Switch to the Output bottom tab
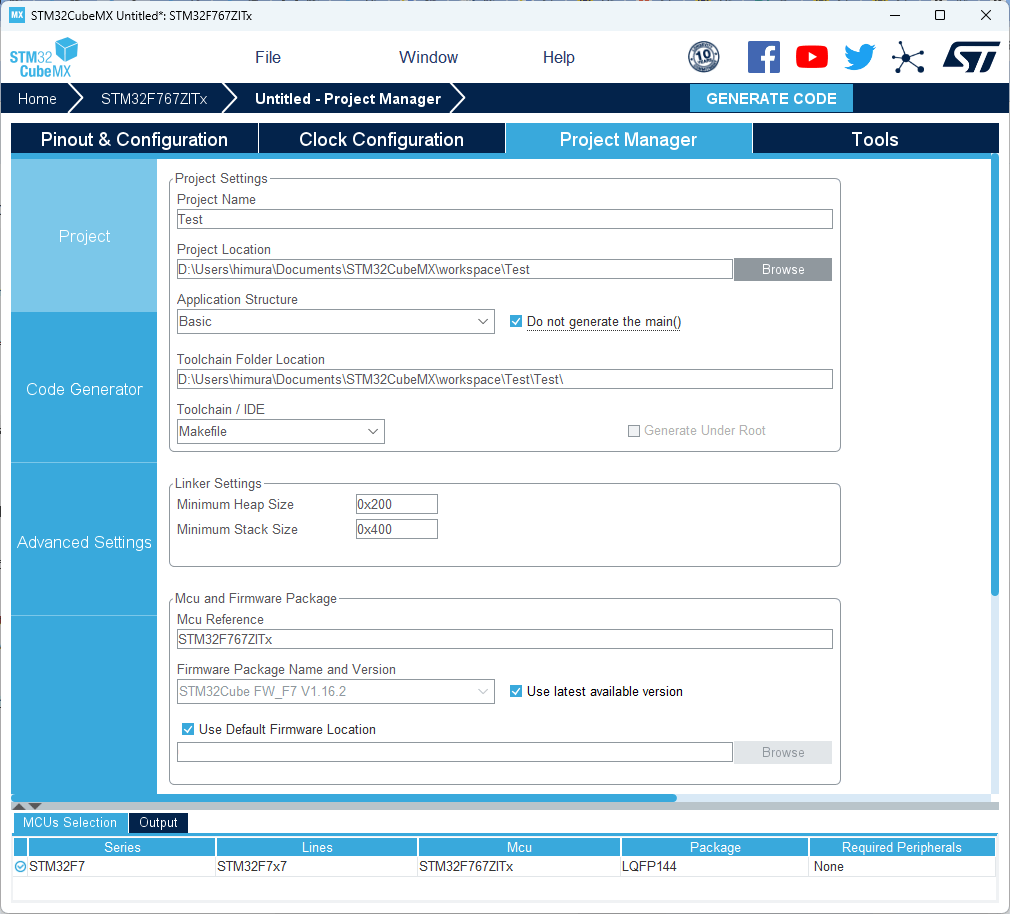Screen dimensions: 1010x914 click(158, 823)
